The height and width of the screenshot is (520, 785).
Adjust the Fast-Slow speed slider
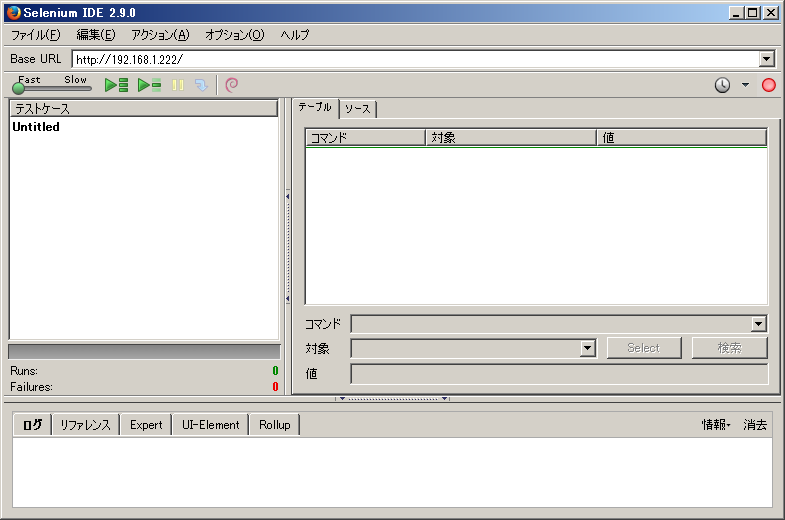coord(52,89)
